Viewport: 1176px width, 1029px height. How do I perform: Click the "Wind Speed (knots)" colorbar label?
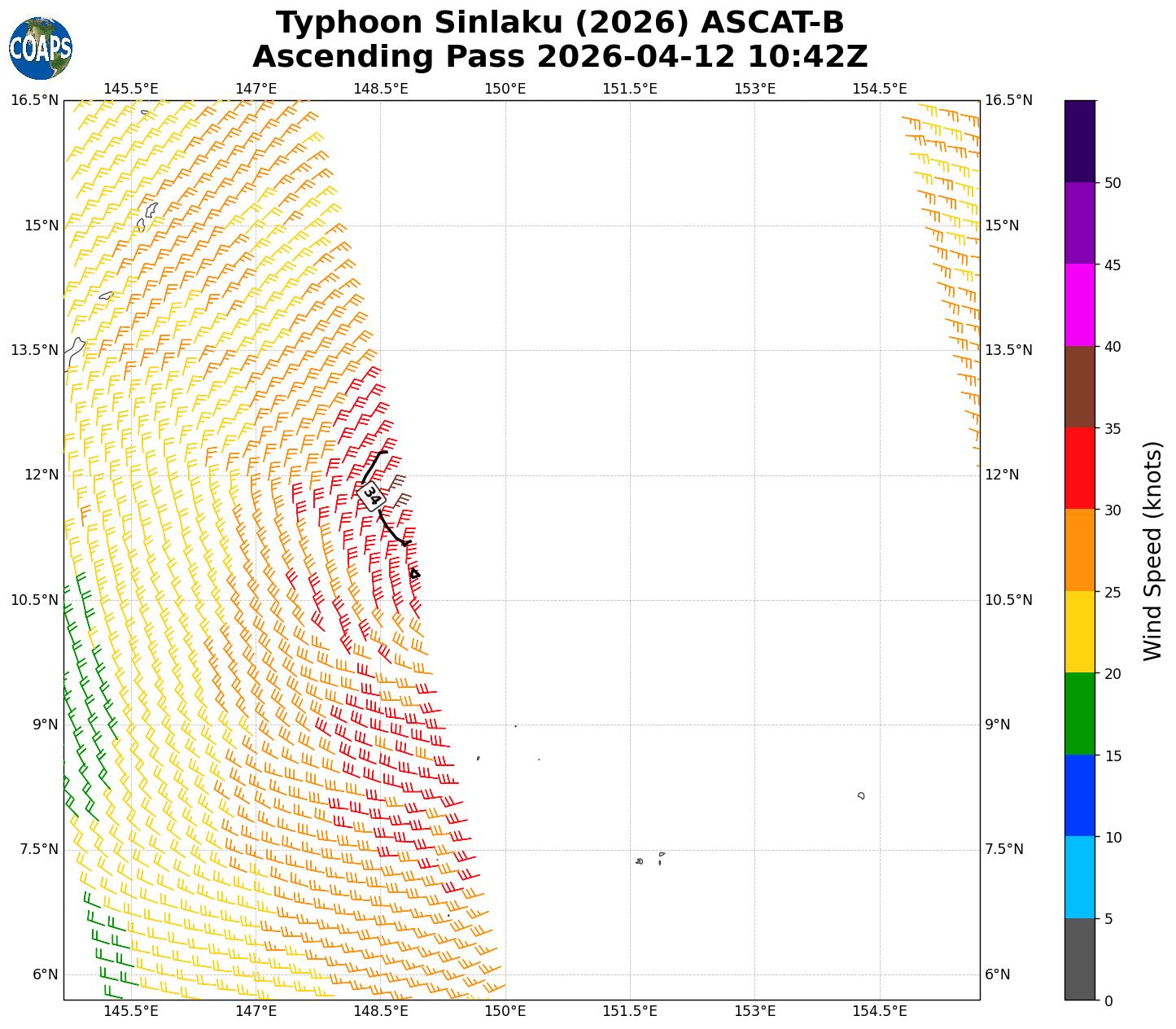[x=1153, y=550]
